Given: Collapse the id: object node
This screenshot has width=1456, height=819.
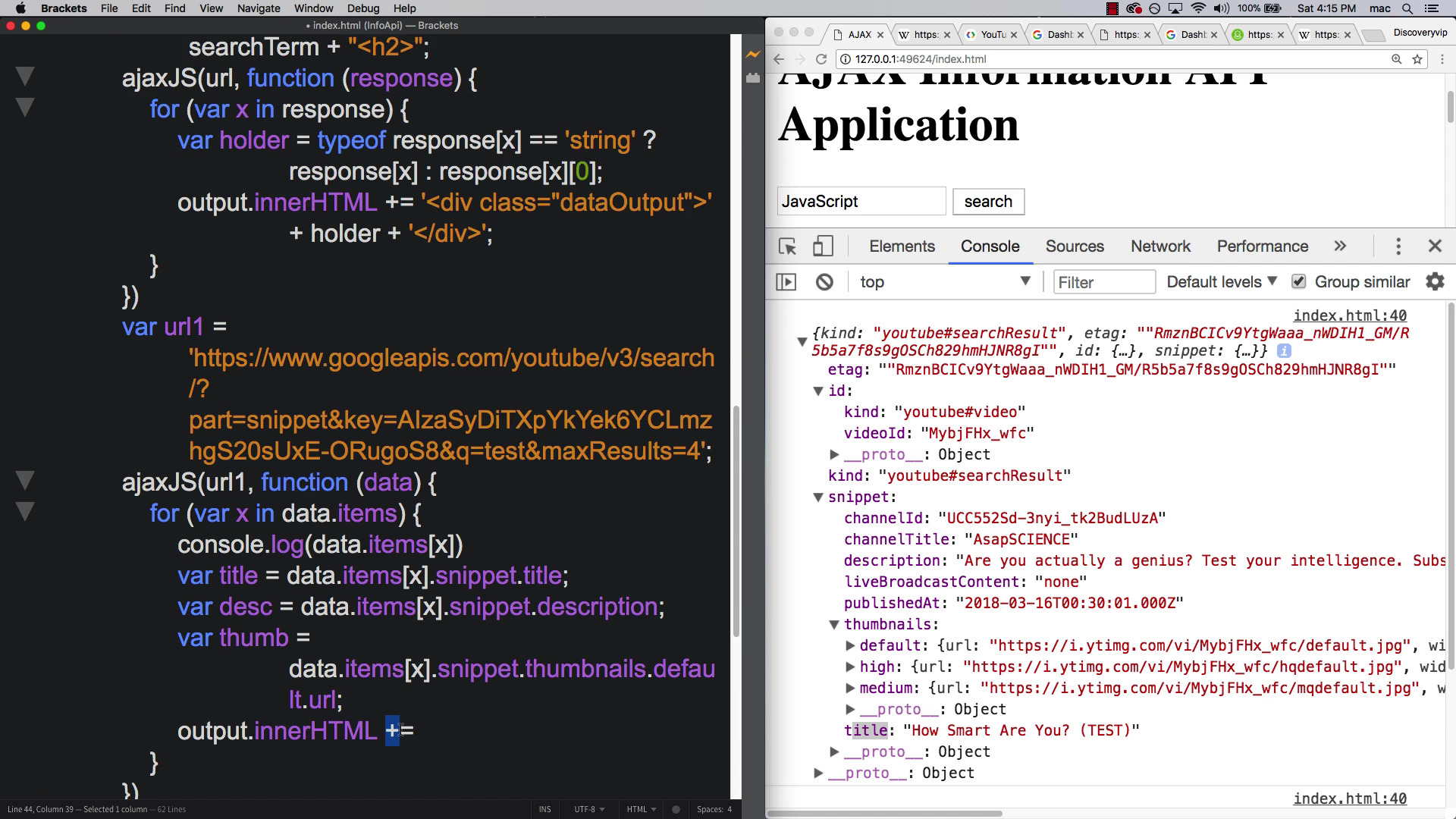Looking at the screenshot, I should coord(818,391).
